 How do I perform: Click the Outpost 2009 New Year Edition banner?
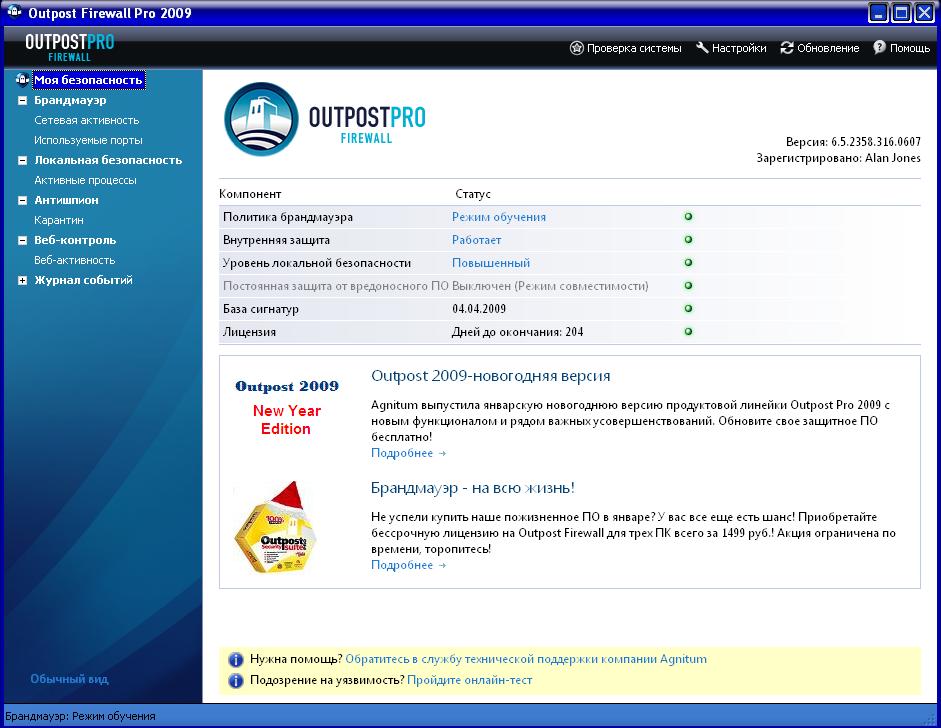(286, 408)
